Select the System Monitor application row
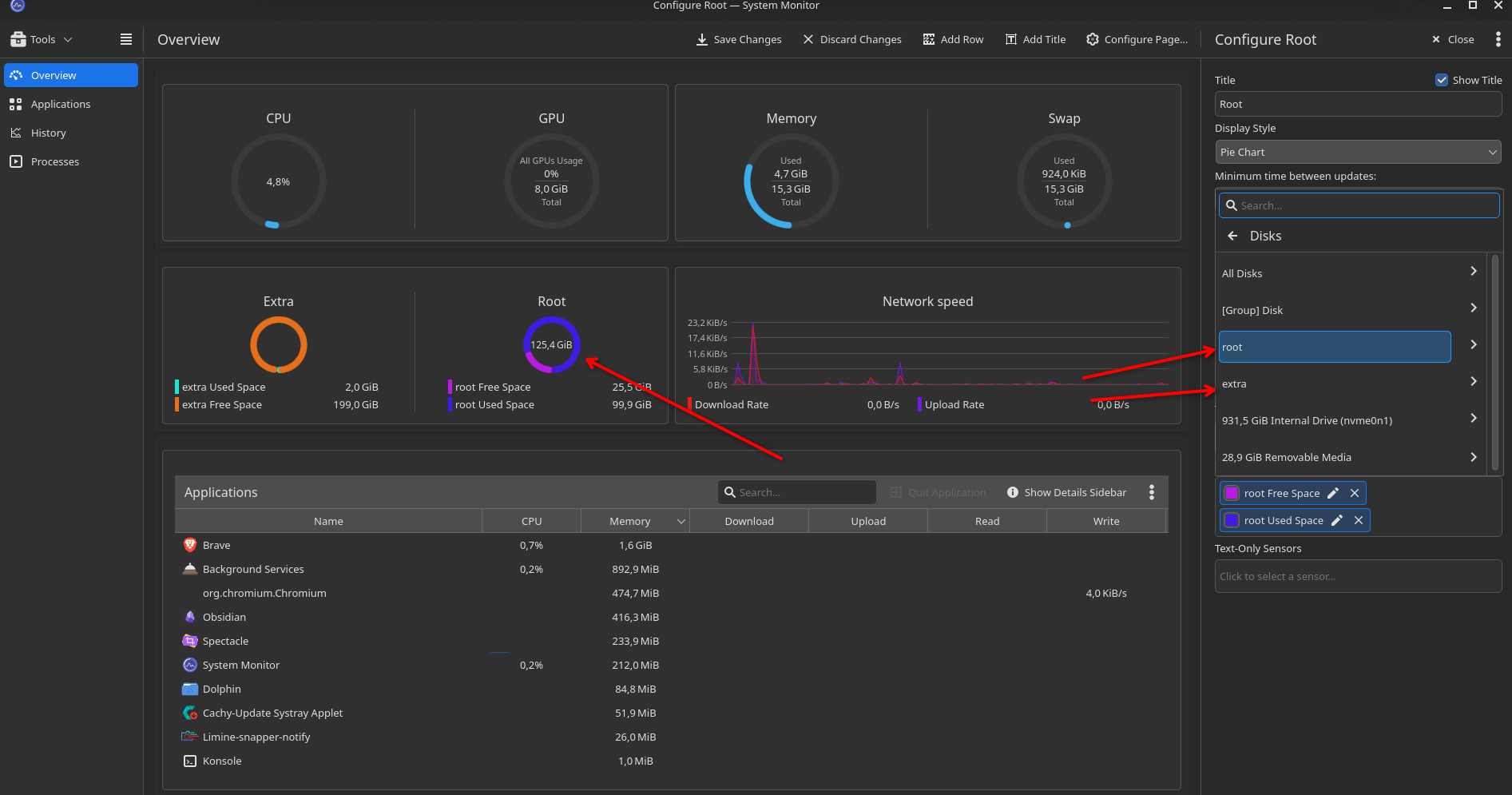The width and height of the screenshot is (1512, 795). click(671, 665)
